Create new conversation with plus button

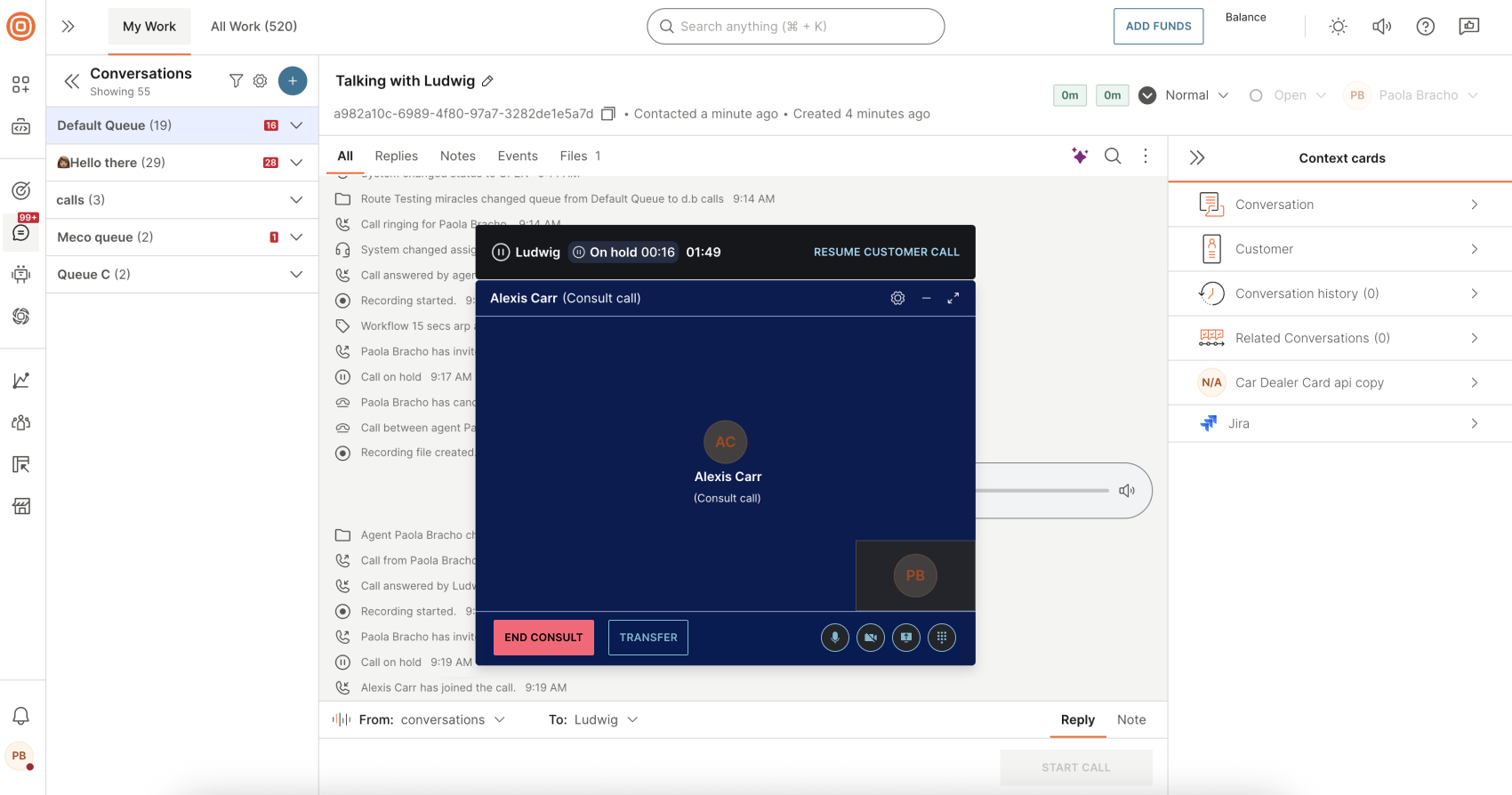(x=293, y=81)
